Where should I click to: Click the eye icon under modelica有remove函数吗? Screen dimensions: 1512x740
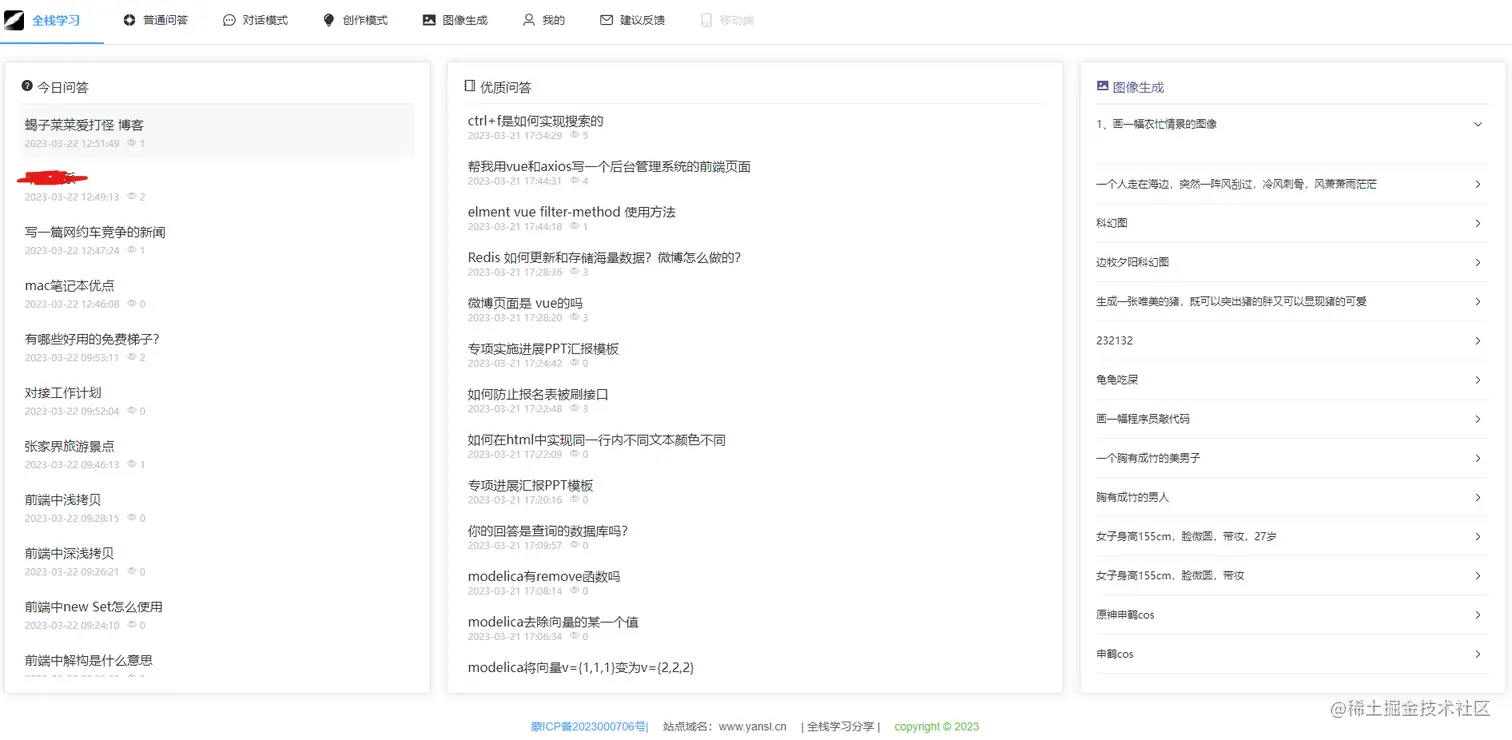[575, 590]
